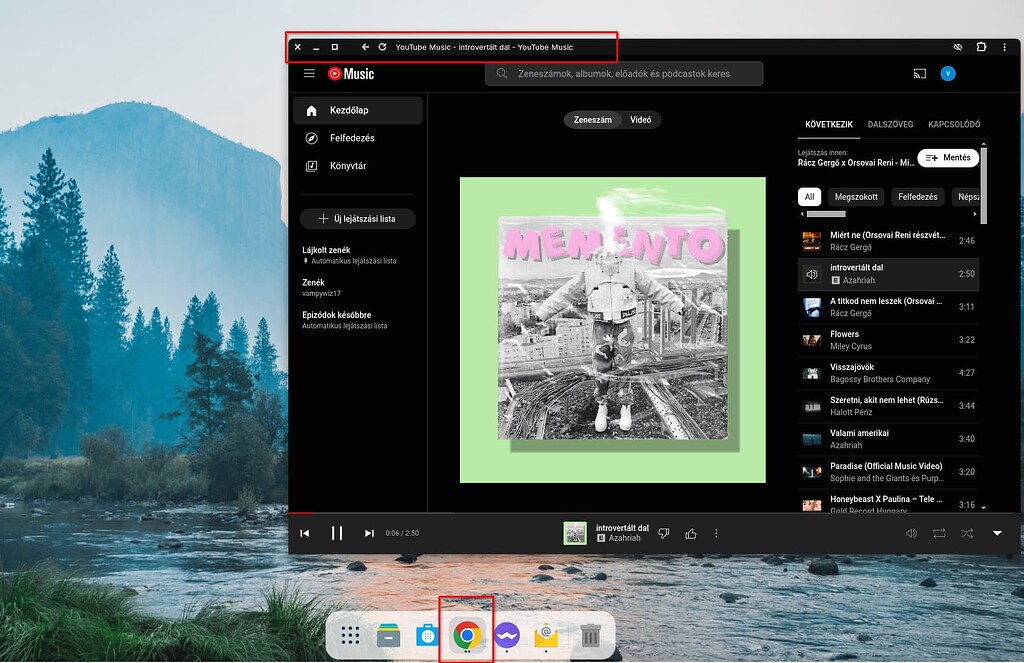Open more options for current song

point(716,533)
